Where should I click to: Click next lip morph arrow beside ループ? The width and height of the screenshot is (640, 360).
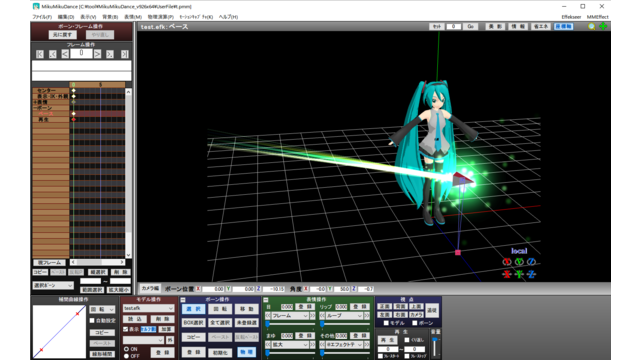367,316
